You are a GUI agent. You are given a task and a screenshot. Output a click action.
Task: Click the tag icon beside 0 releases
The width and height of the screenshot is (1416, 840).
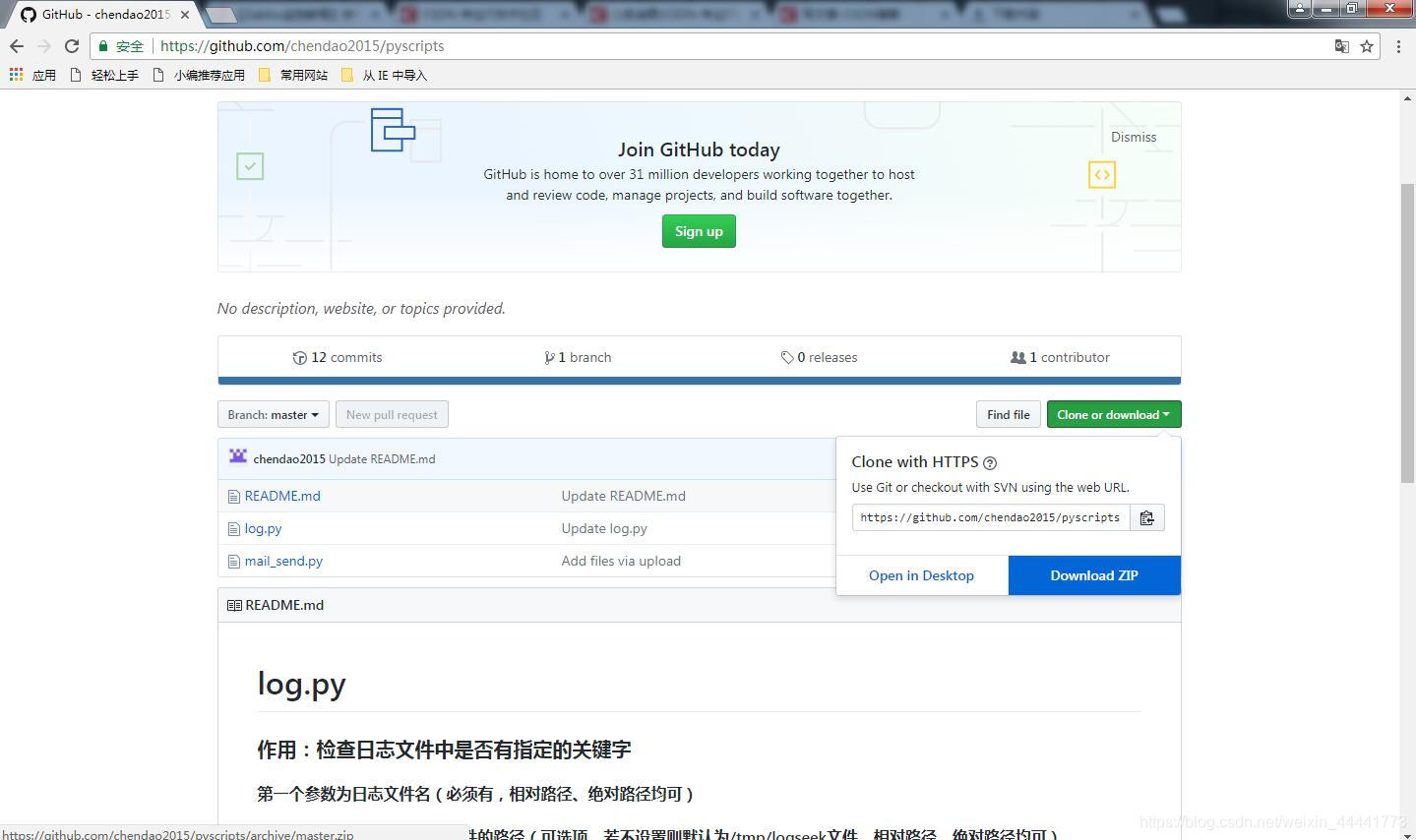pyautogui.click(x=787, y=358)
